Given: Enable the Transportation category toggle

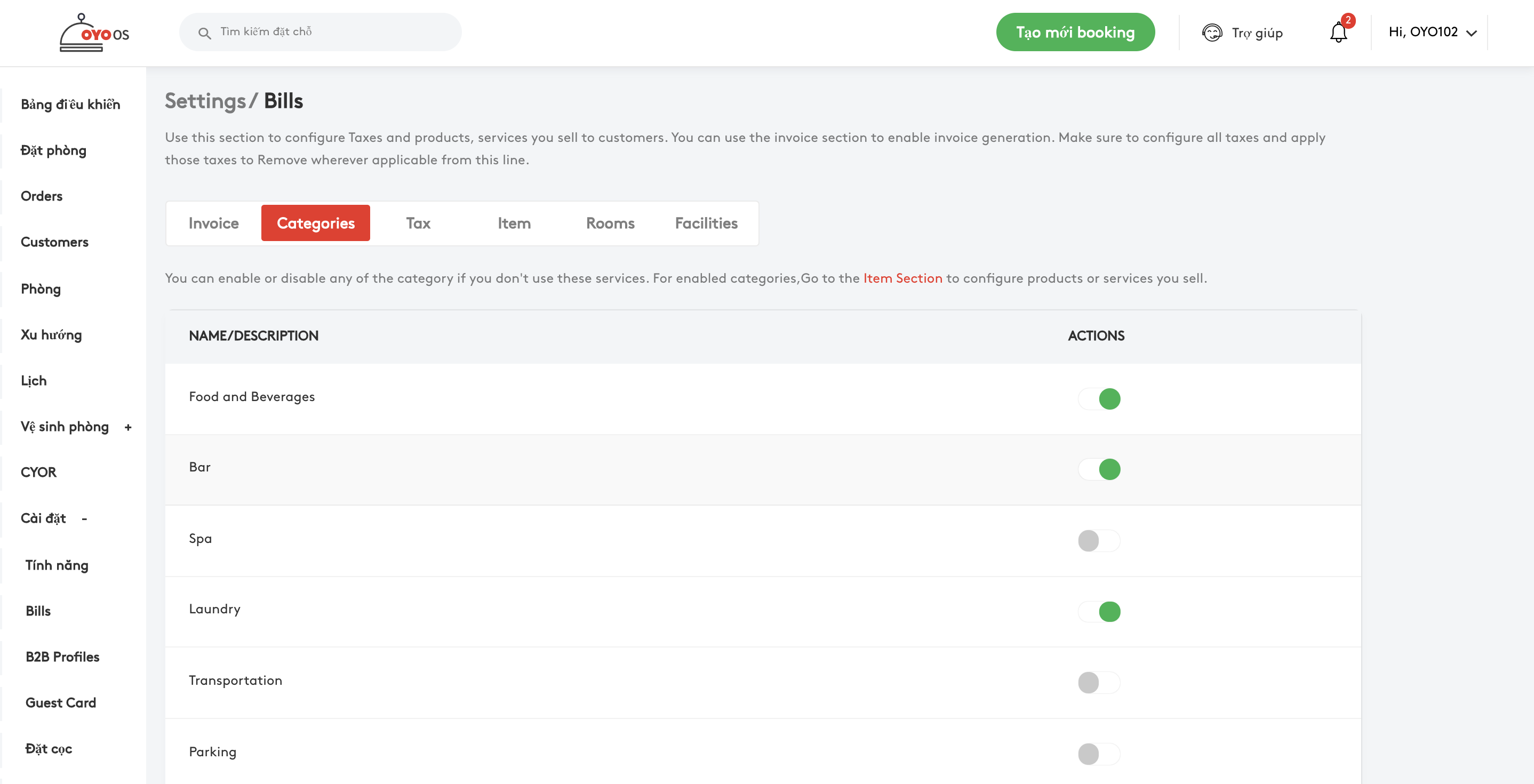Looking at the screenshot, I should (x=1099, y=682).
